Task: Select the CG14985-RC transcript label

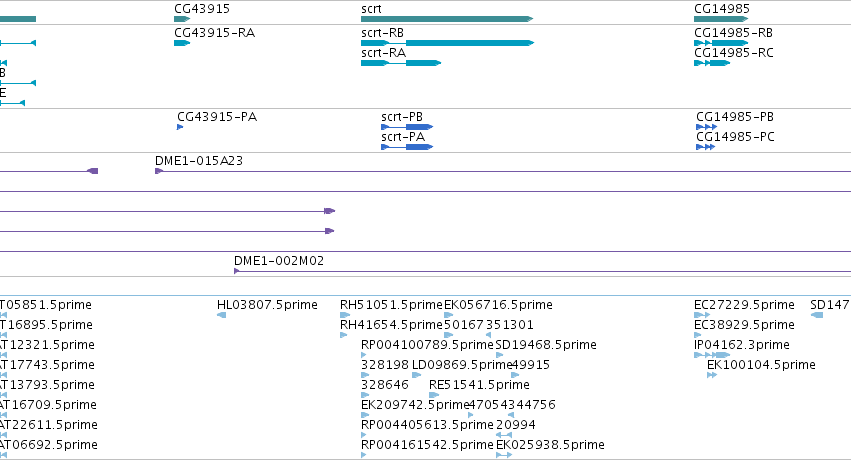Action: coord(734,53)
